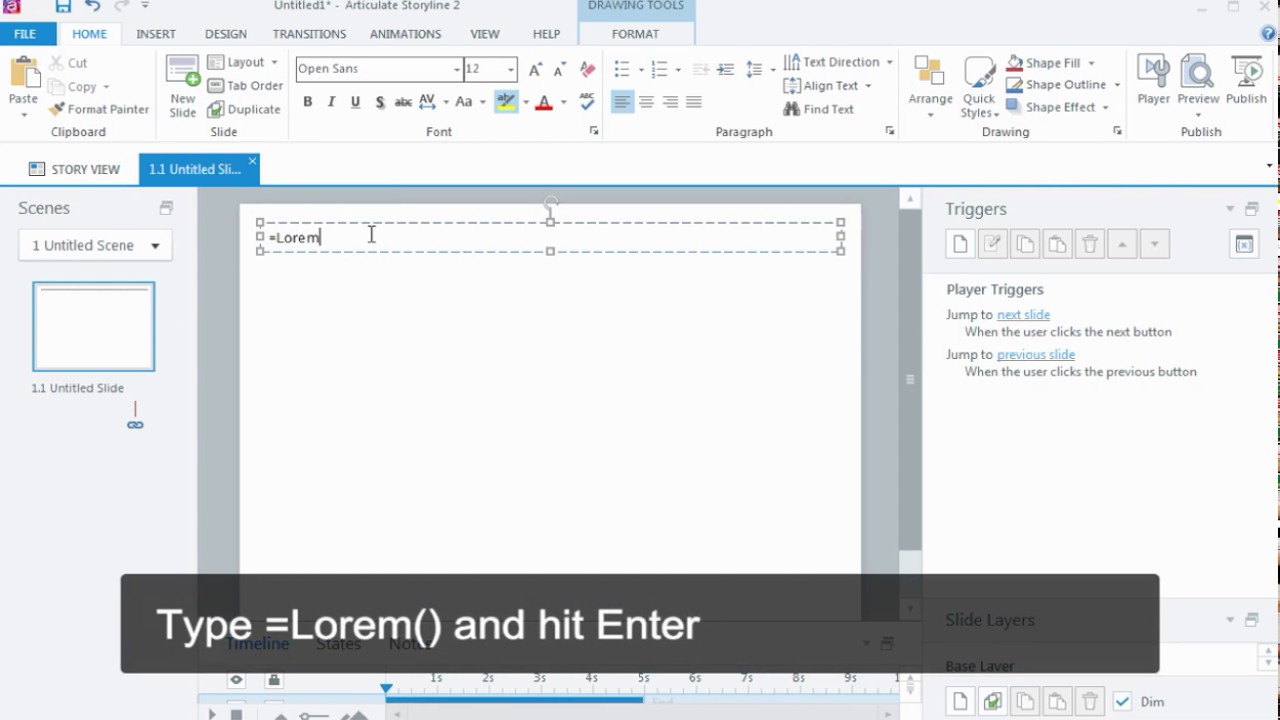Open the FORMAT drawing tools tab
The image size is (1280, 720).
click(x=635, y=34)
